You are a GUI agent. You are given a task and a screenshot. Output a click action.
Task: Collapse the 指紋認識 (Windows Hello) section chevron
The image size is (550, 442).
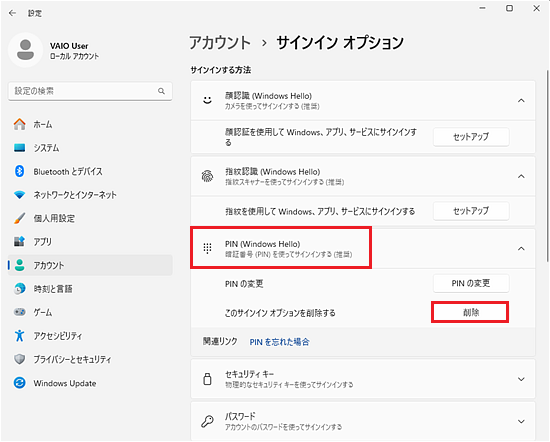521,176
